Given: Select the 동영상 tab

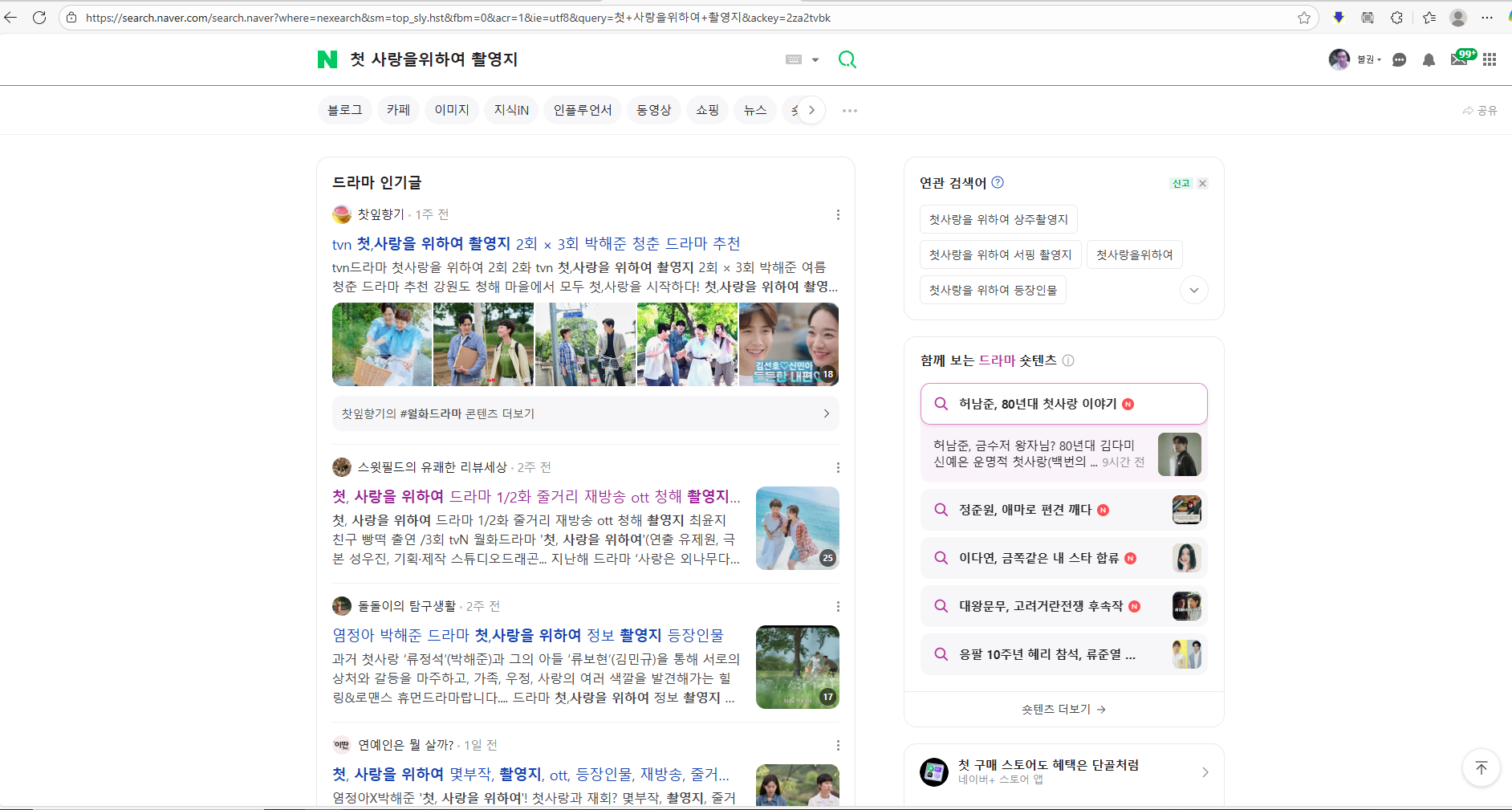Looking at the screenshot, I should [654, 110].
